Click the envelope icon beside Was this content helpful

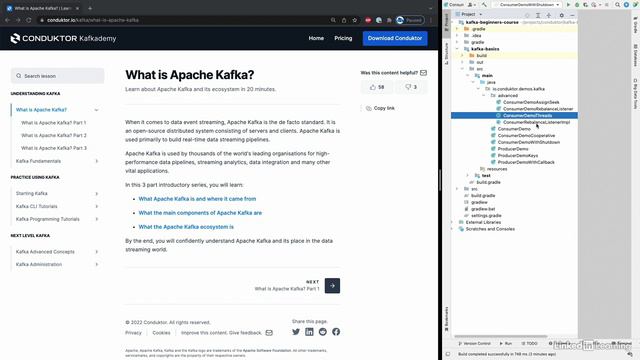point(423,73)
